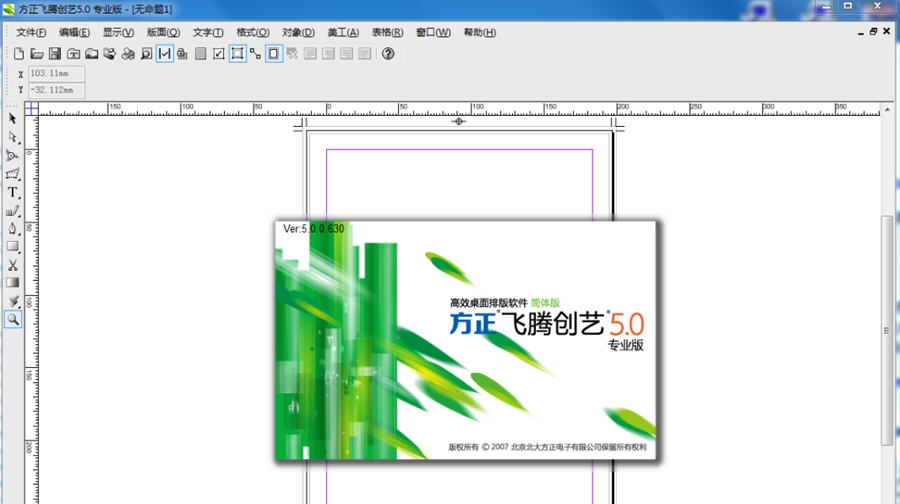Open print preview magnifier page icon
The height and width of the screenshot is (504, 900).
click(146, 53)
